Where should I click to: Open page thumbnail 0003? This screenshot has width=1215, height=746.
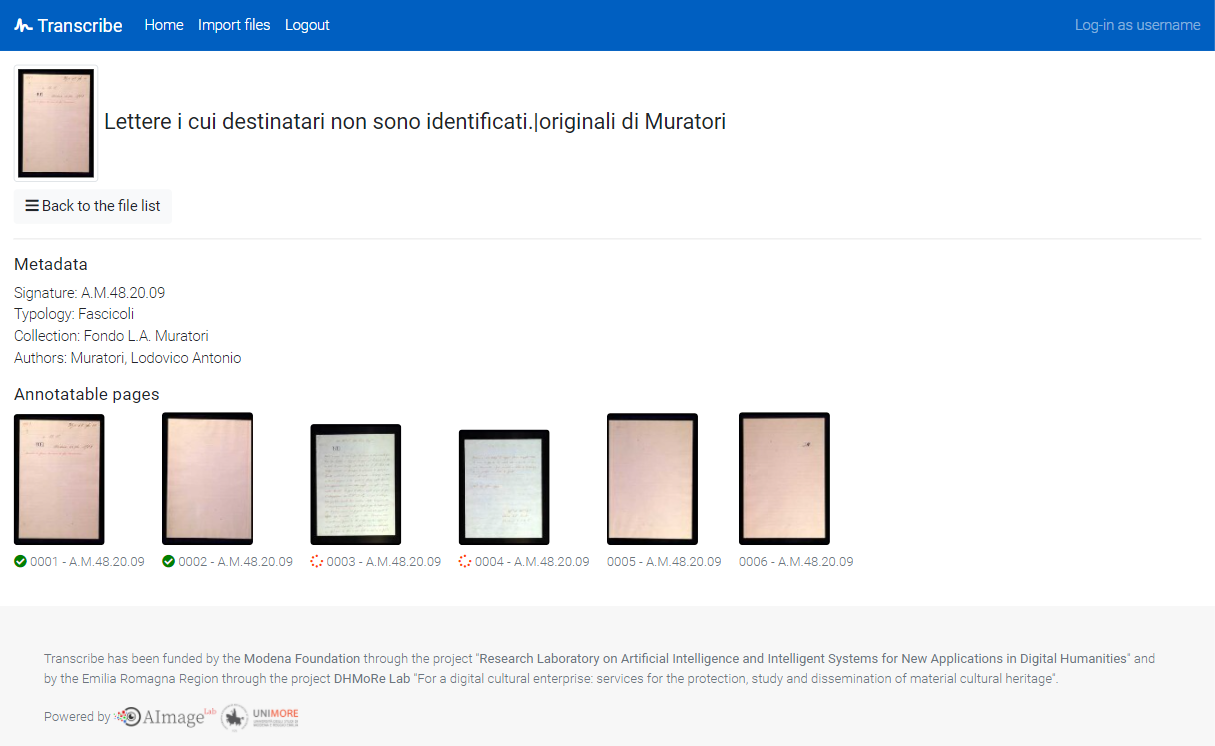[x=356, y=484]
